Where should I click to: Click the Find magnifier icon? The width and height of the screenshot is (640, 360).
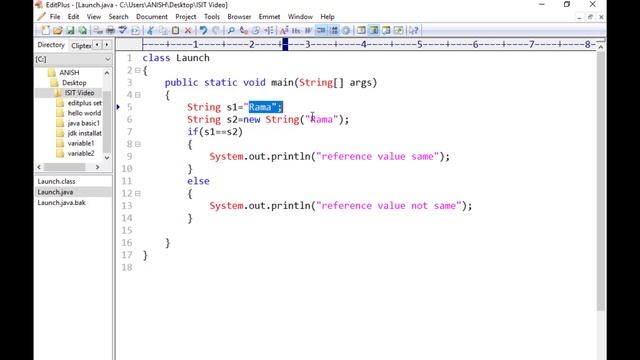[x=231, y=30]
